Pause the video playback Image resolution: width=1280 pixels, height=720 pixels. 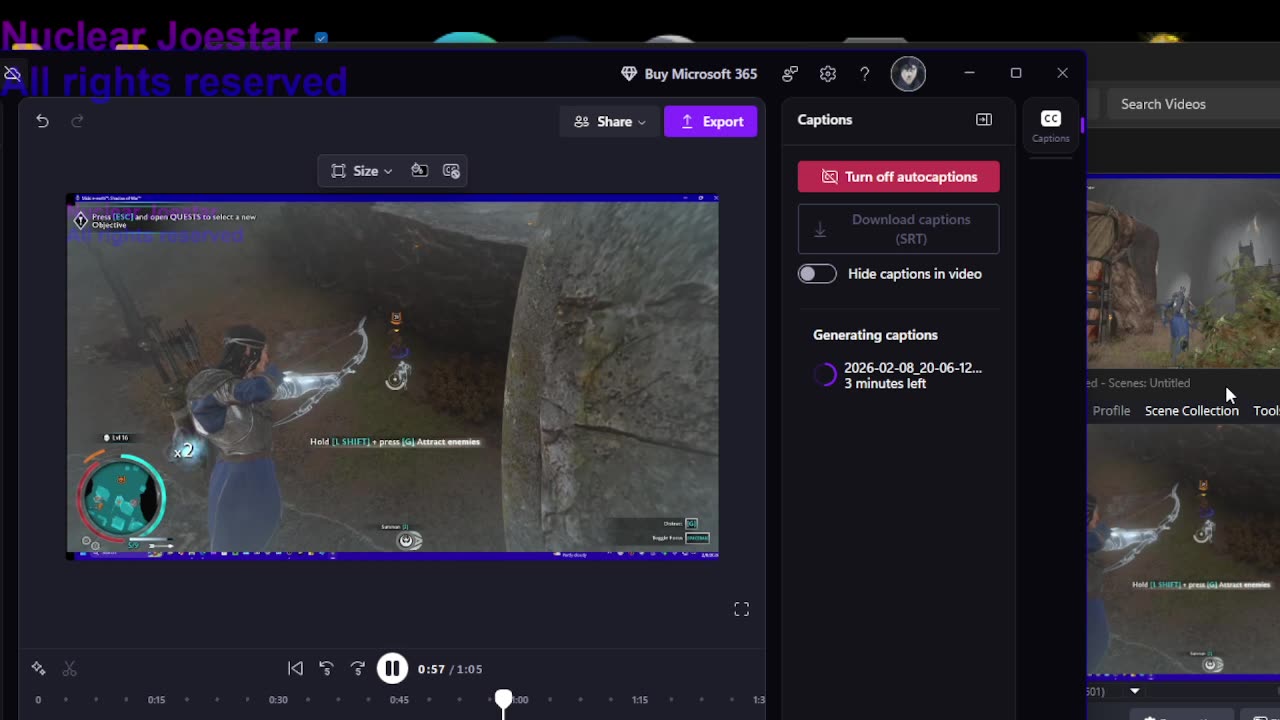point(392,669)
